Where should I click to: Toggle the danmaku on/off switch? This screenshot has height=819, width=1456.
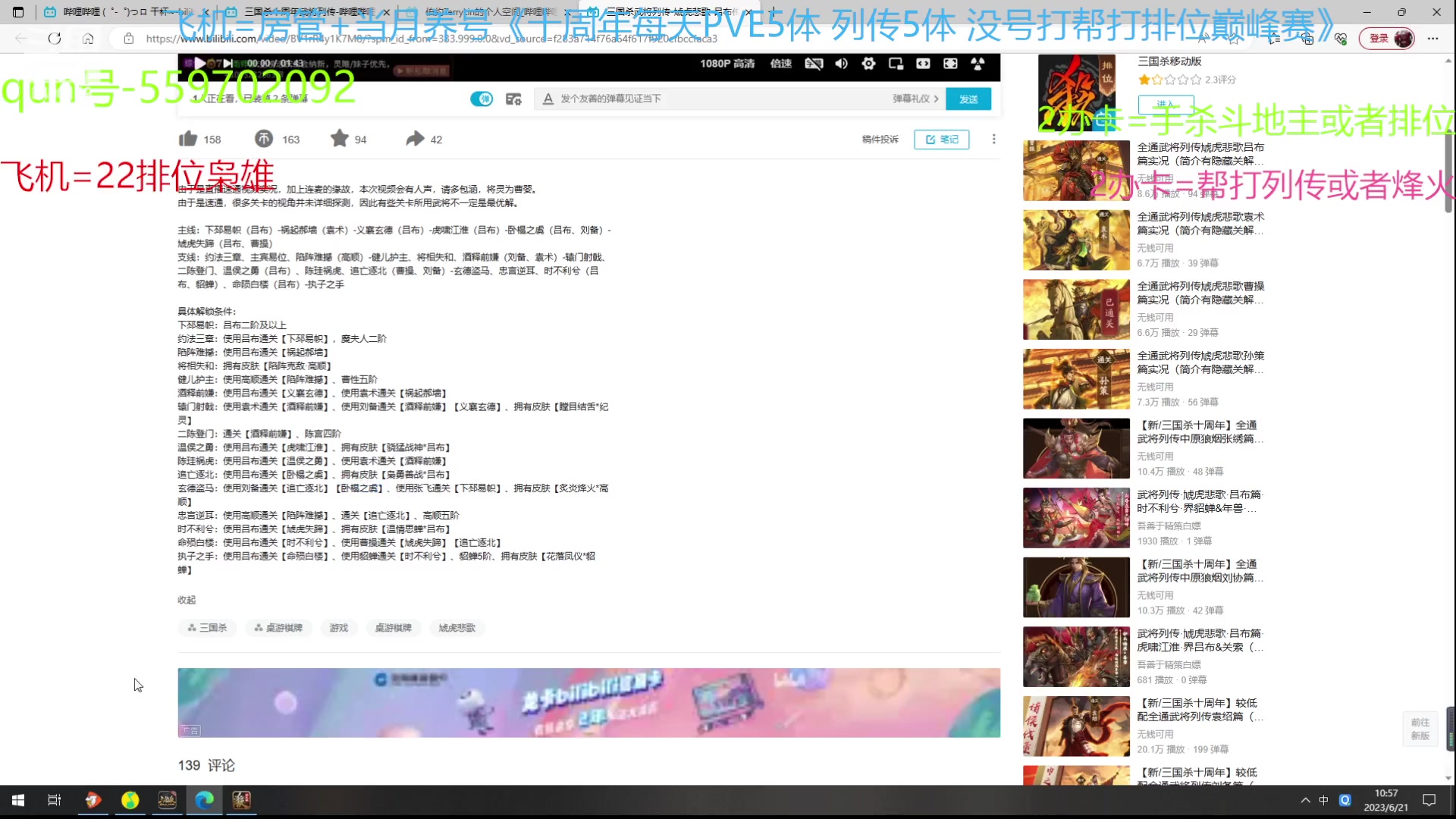[481, 99]
